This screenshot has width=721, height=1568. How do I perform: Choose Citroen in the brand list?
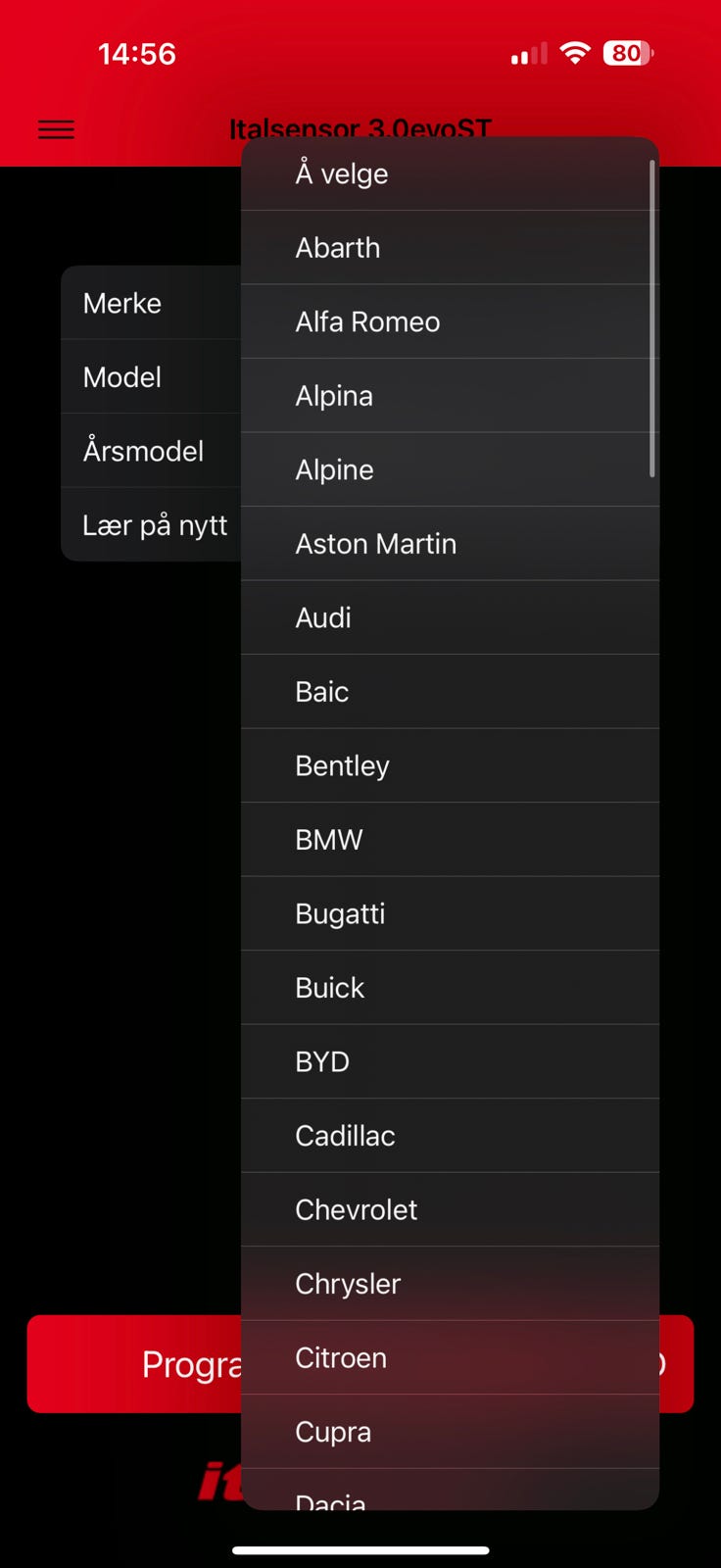[449, 1358]
